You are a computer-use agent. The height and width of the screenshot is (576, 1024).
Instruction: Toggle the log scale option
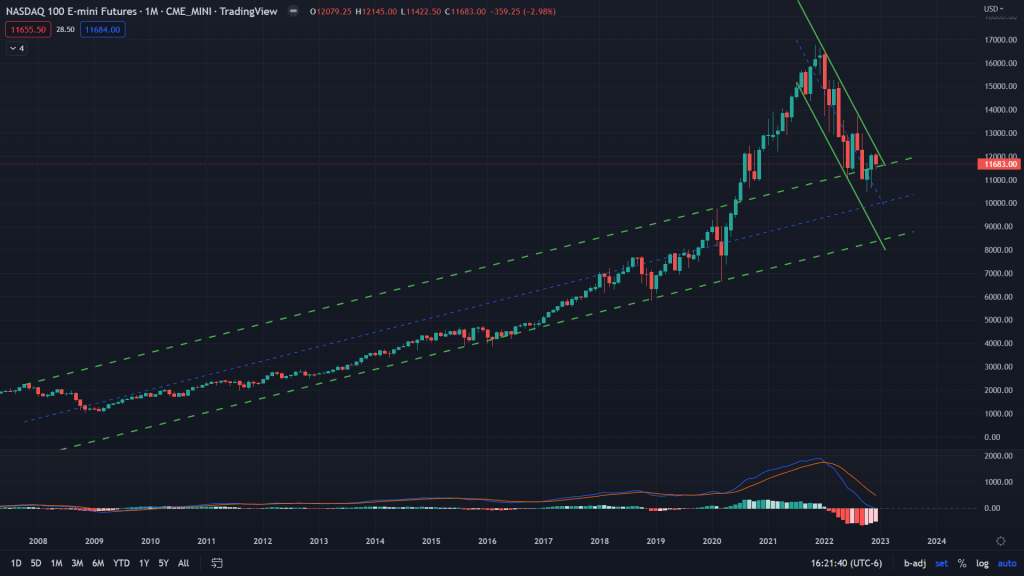tap(982, 563)
